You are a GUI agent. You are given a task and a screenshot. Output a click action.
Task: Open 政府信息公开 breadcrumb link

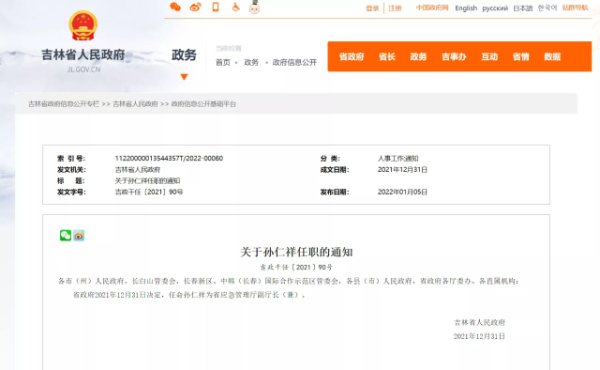[295, 62]
